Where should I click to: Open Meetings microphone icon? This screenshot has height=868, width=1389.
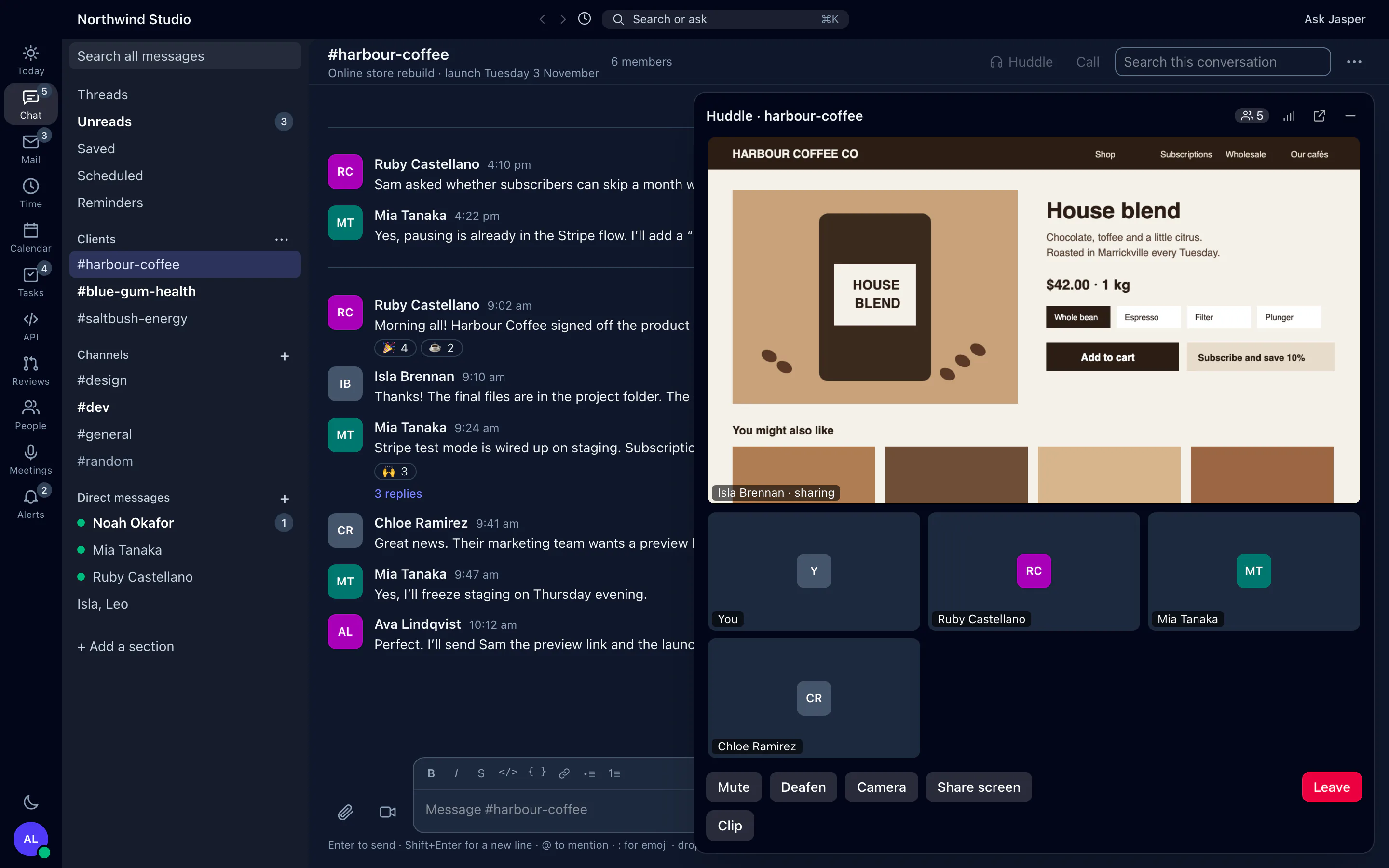[x=30, y=460]
